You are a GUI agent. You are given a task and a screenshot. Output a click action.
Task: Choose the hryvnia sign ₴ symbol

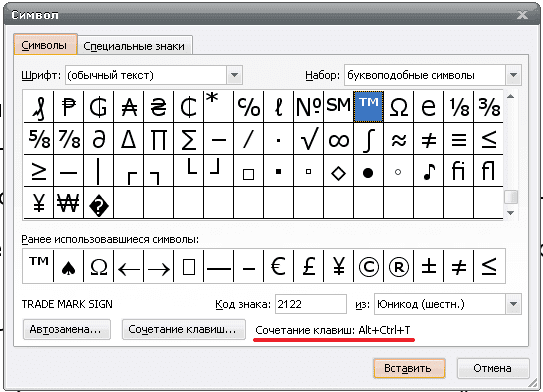pyautogui.click(x=158, y=106)
